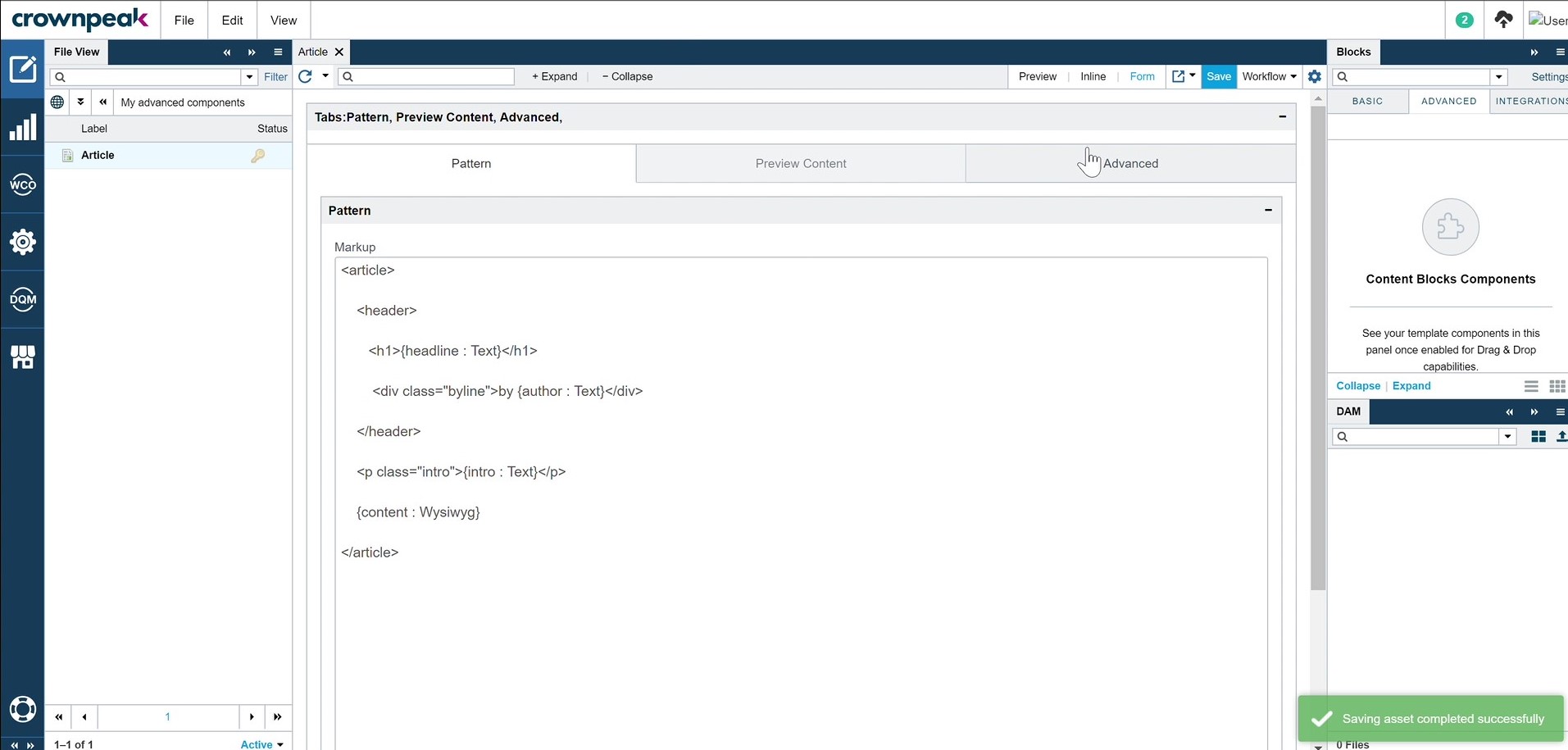
Task: Close the Article tab
Action: click(x=339, y=52)
